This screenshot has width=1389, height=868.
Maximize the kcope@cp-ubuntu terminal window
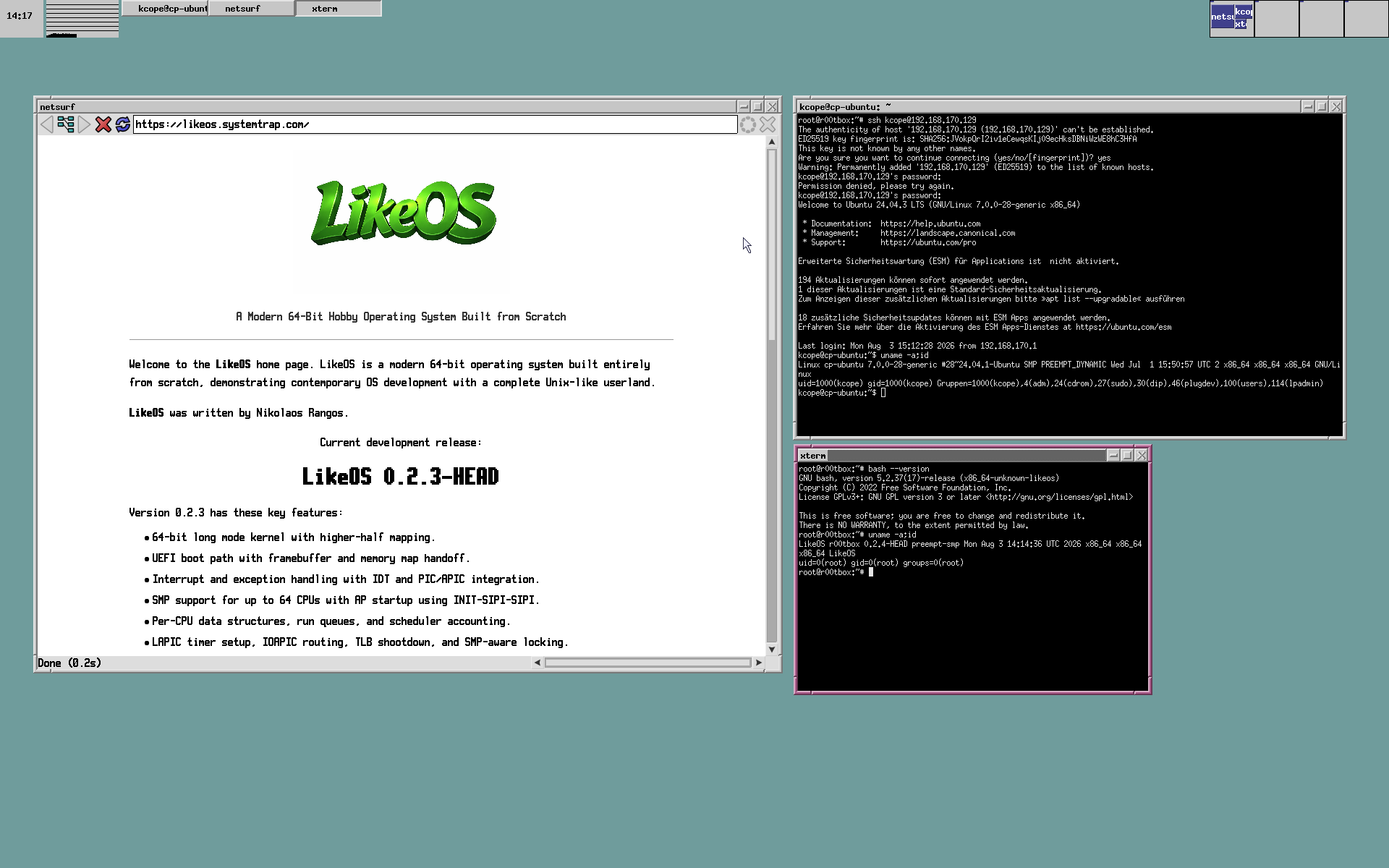coord(1322,106)
